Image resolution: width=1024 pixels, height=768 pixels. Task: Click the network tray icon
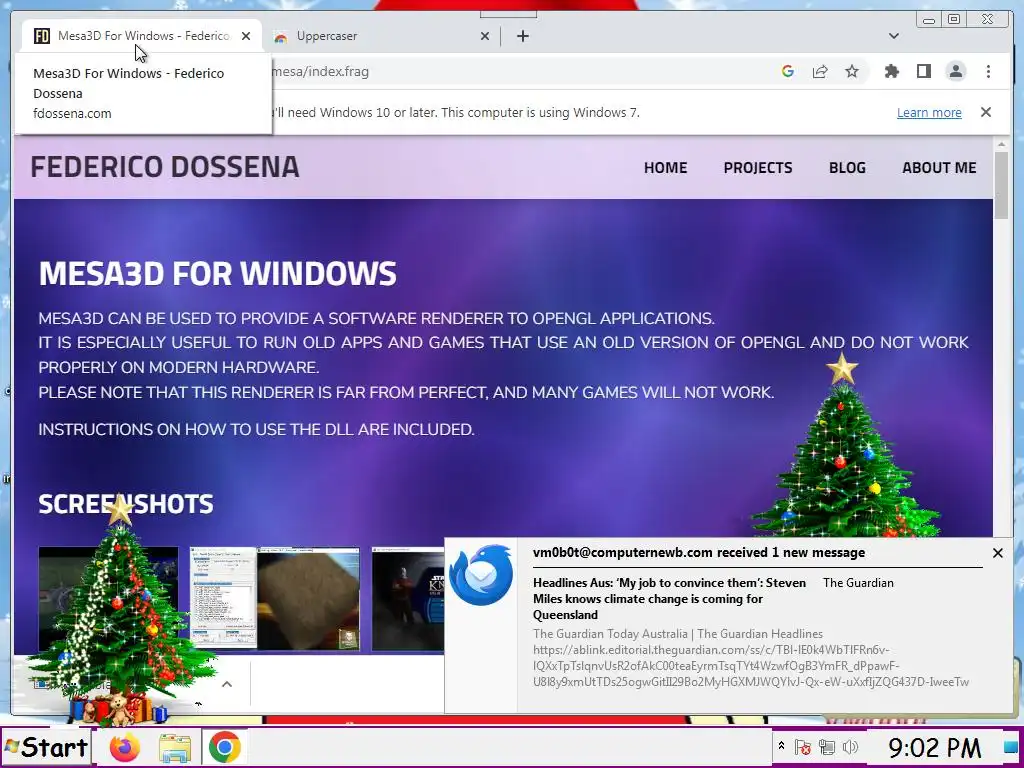(827, 747)
